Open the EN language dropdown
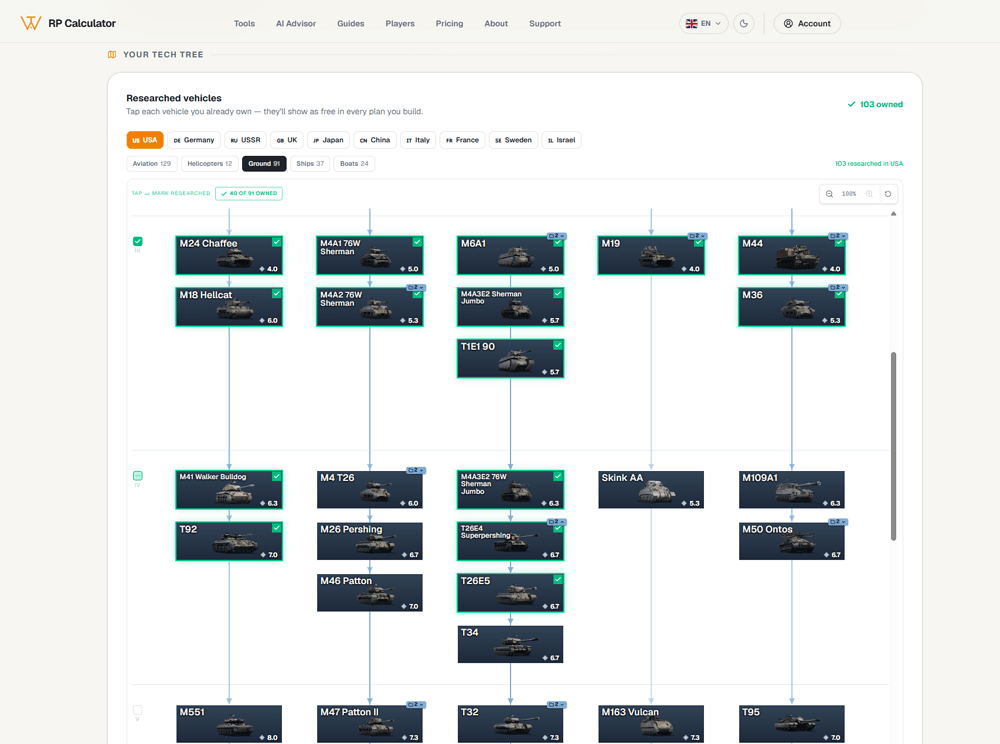The image size is (1000, 744). (703, 24)
